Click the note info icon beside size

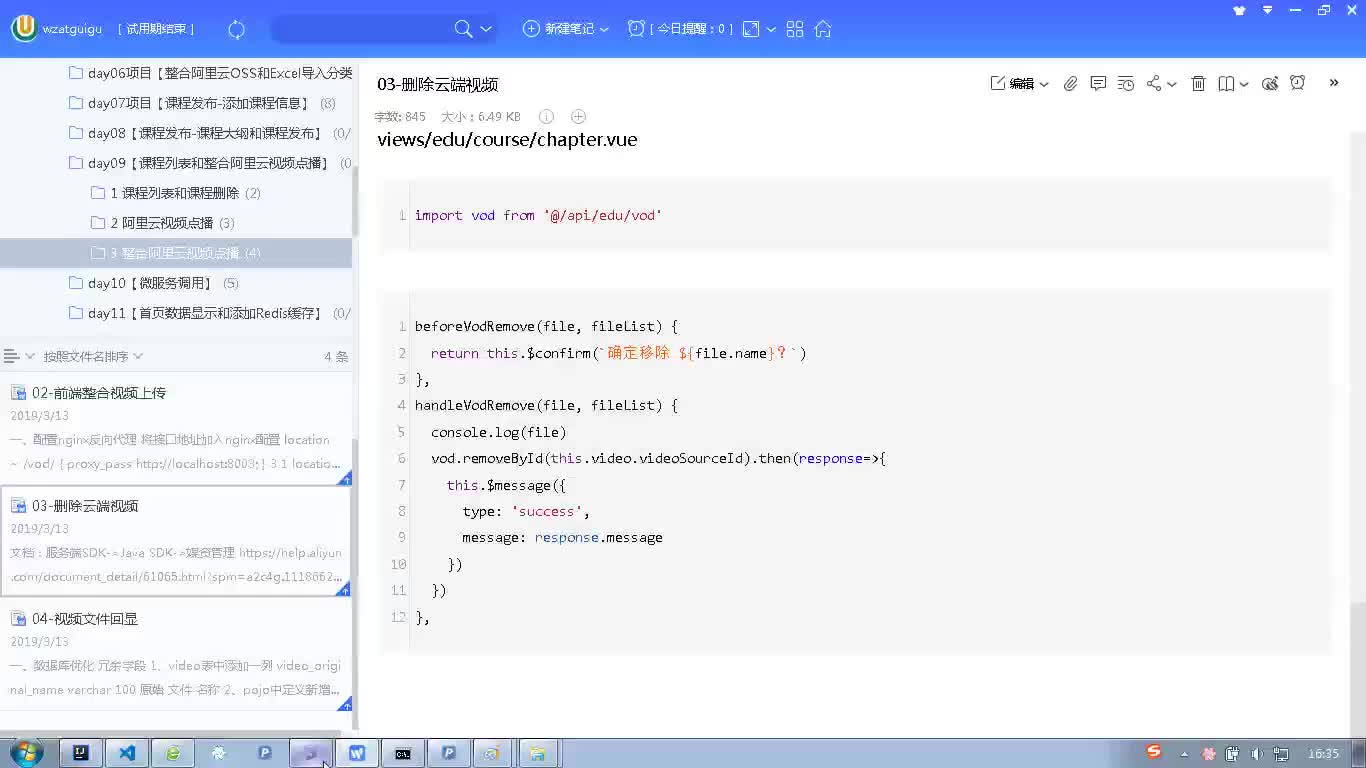pos(546,117)
